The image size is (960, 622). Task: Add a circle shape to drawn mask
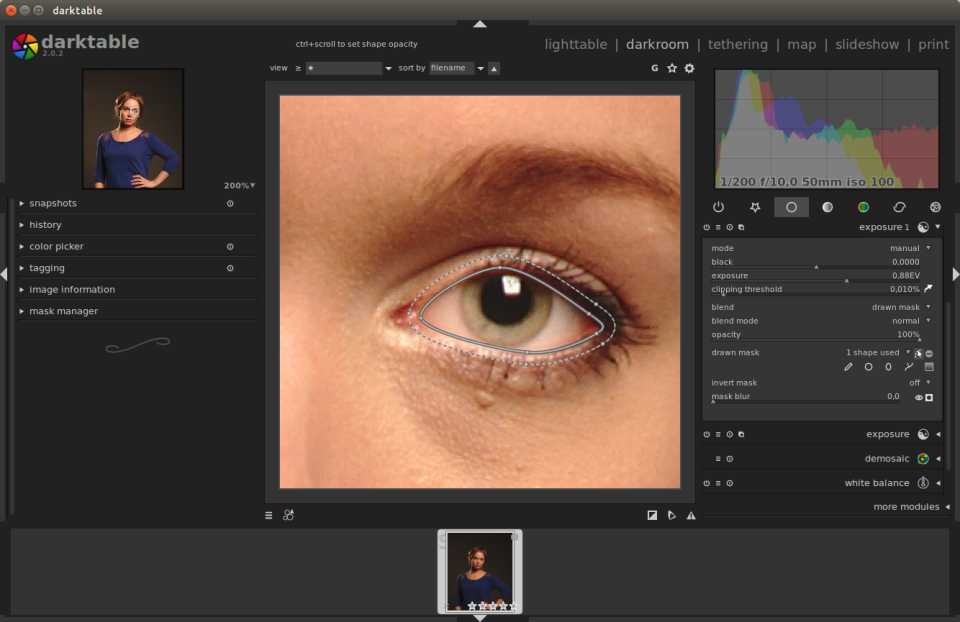(868, 367)
